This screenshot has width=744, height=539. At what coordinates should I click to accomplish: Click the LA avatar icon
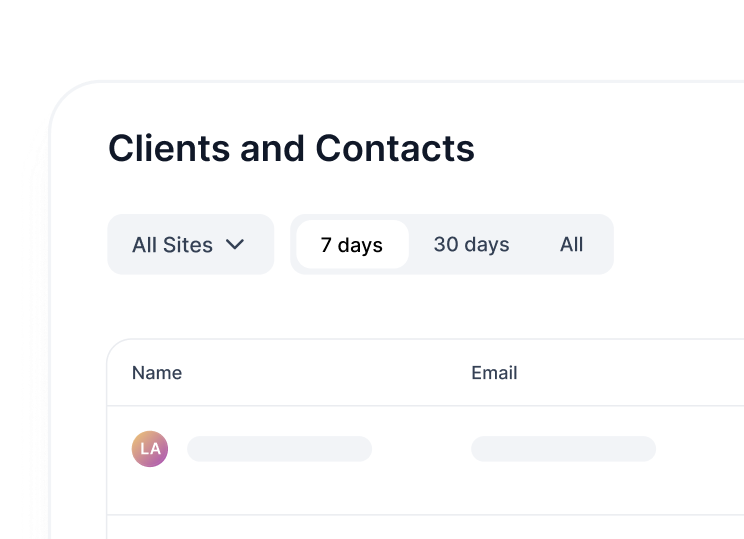[150, 449]
